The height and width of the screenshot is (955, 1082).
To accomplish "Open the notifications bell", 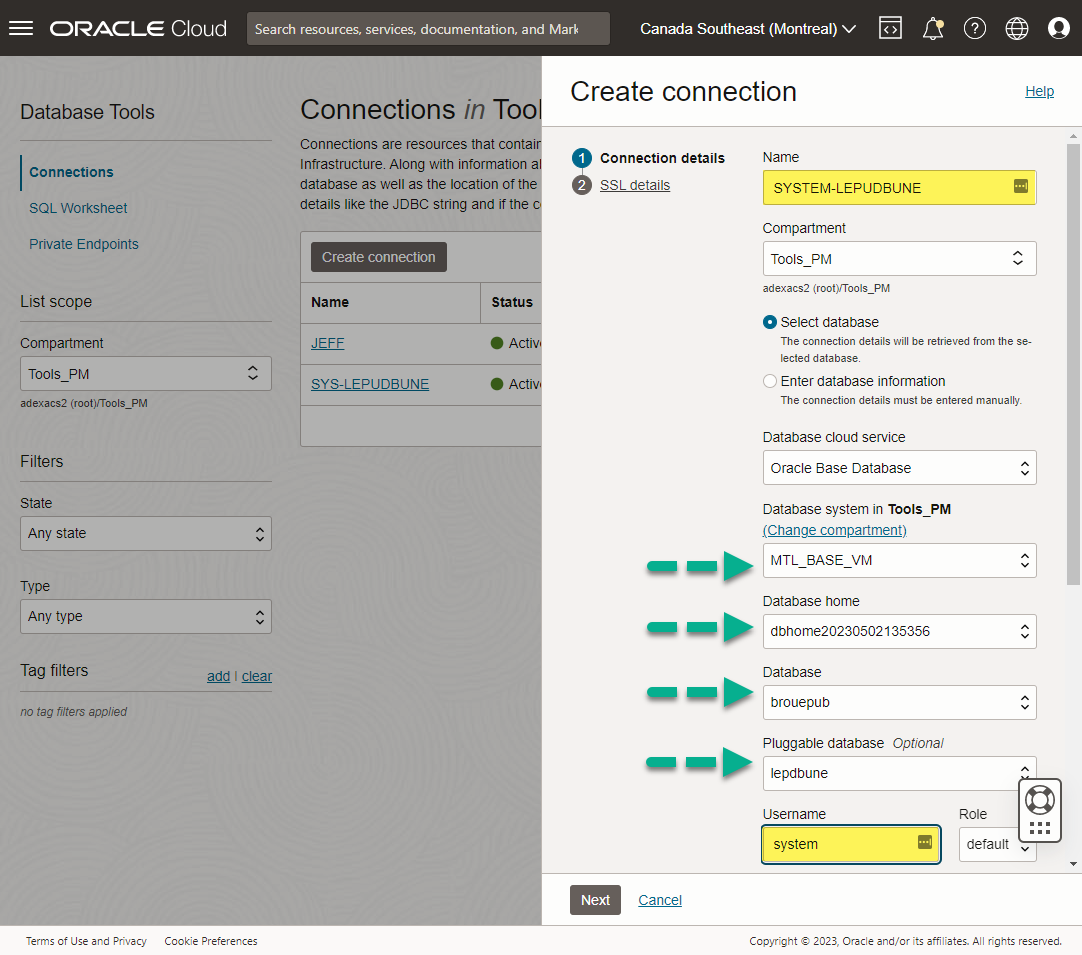I will point(933,28).
